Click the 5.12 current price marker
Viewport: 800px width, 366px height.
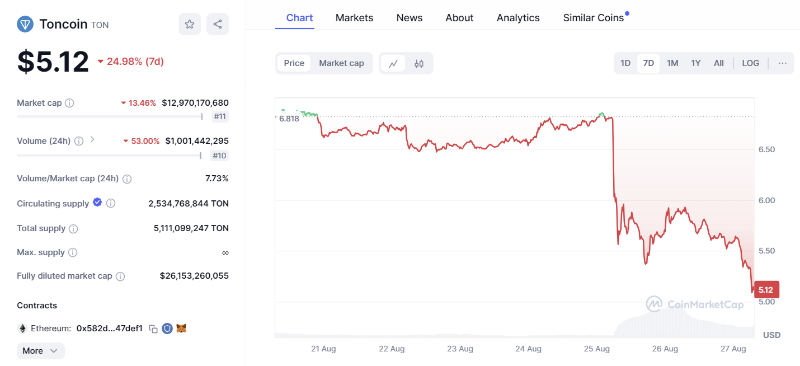pyautogui.click(x=765, y=290)
